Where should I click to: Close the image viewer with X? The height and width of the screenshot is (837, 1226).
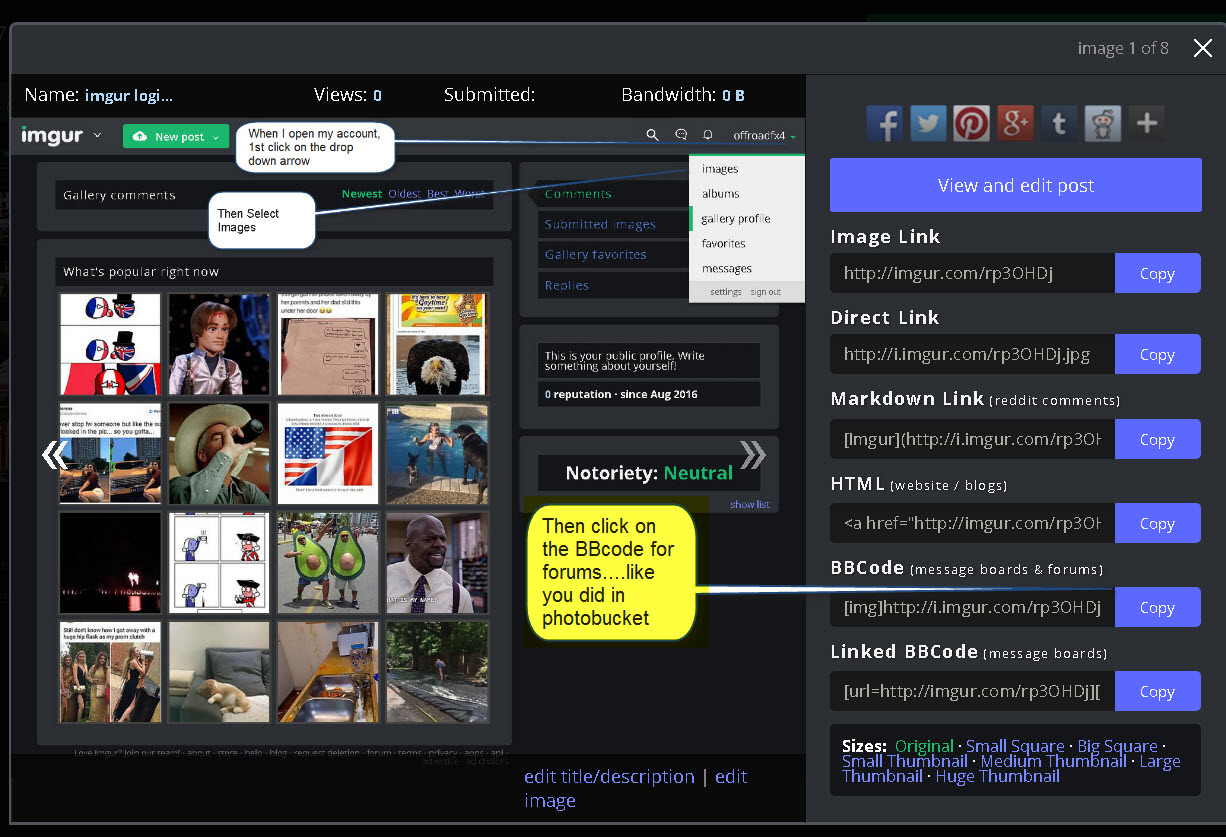[1203, 48]
